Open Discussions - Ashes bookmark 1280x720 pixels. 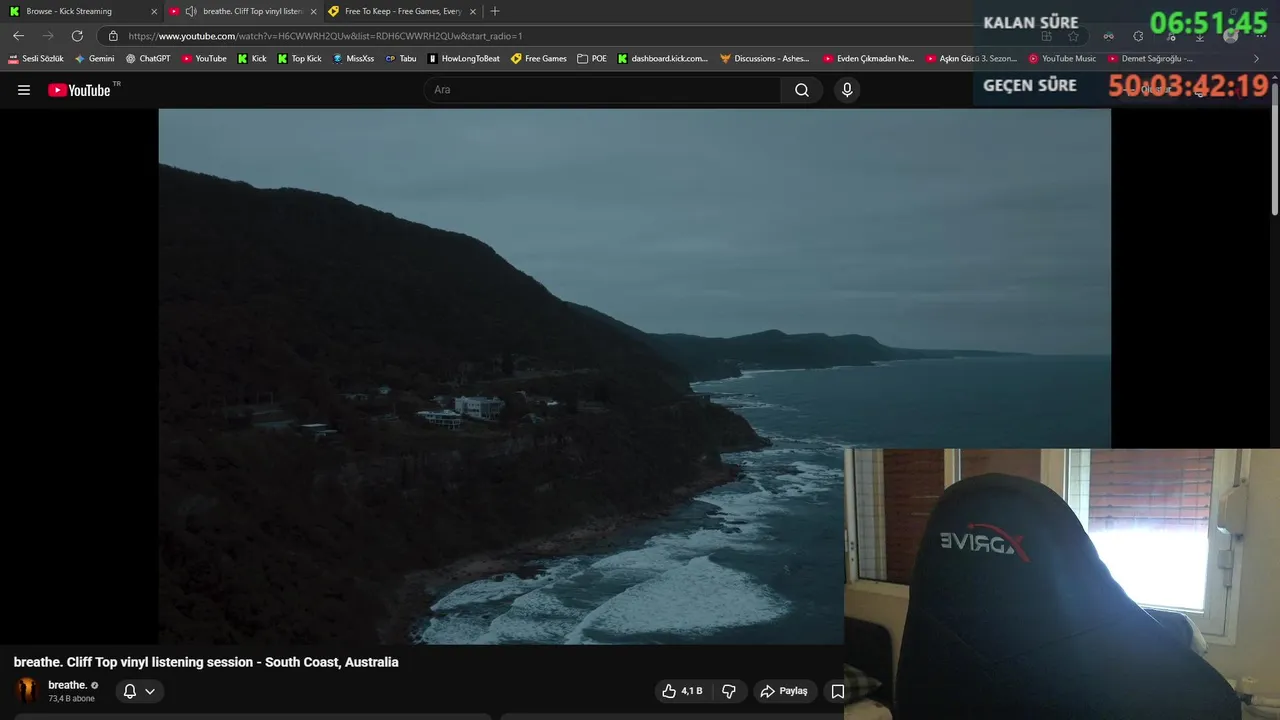[766, 59]
